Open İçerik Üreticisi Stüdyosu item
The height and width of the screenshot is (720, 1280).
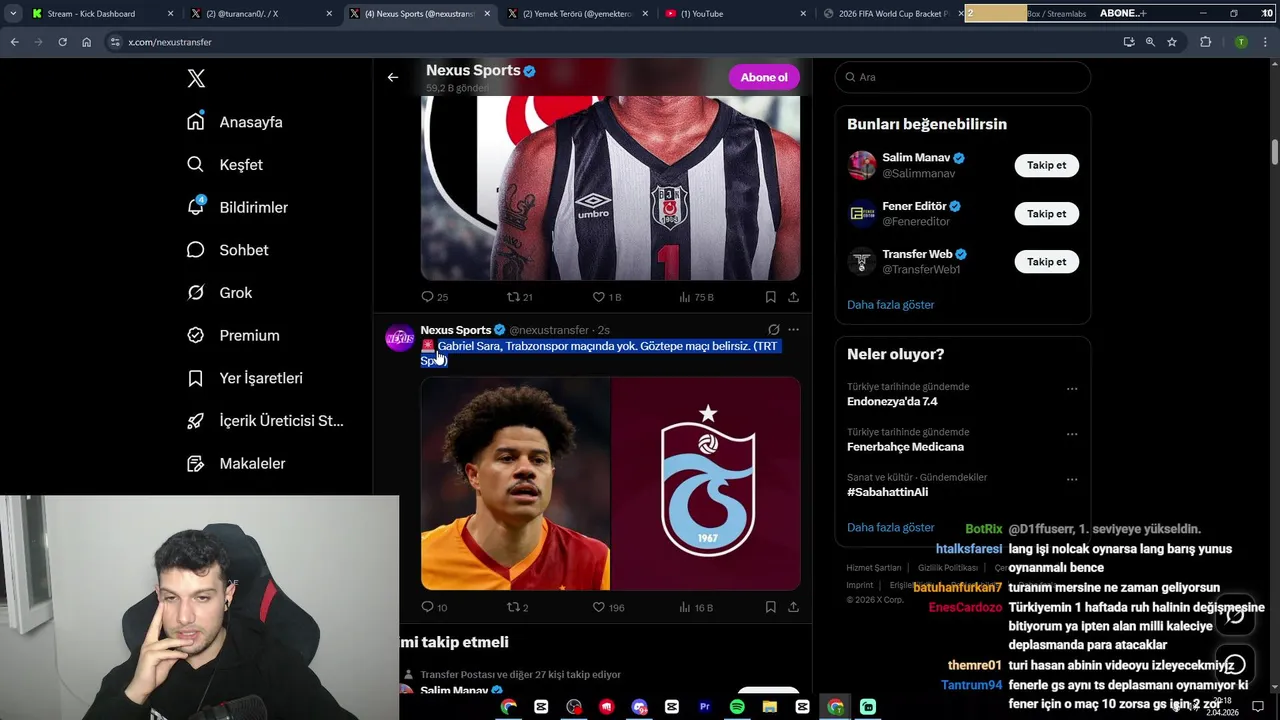click(266, 421)
